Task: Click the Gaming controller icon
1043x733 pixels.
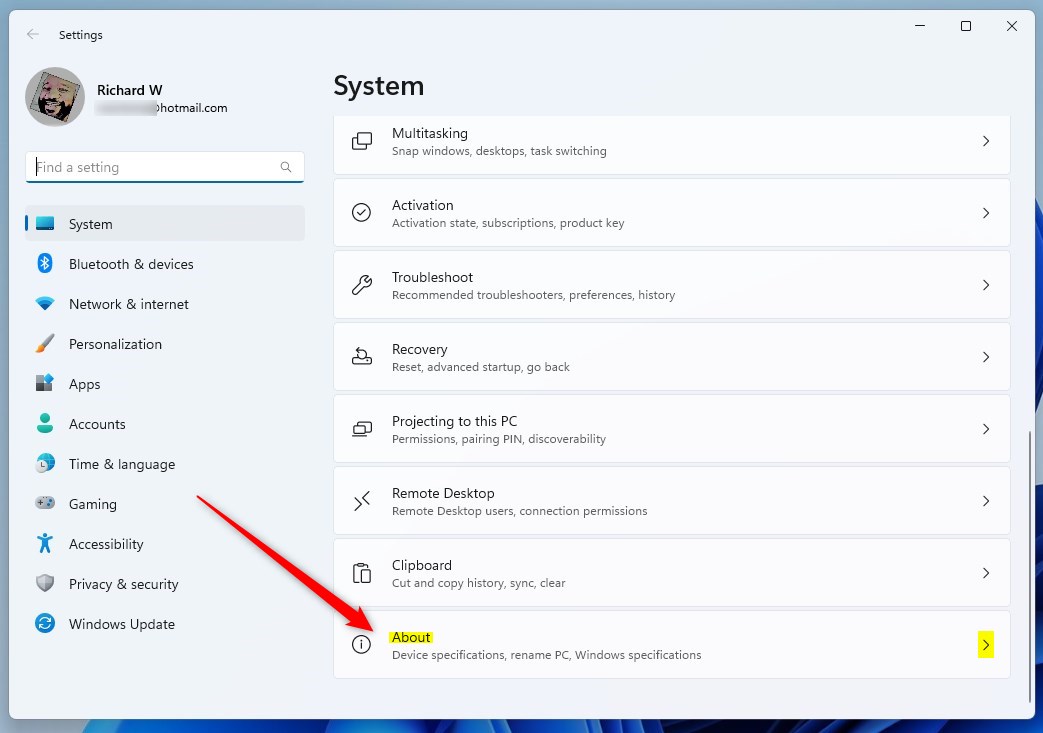Action: [x=45, y=504]
